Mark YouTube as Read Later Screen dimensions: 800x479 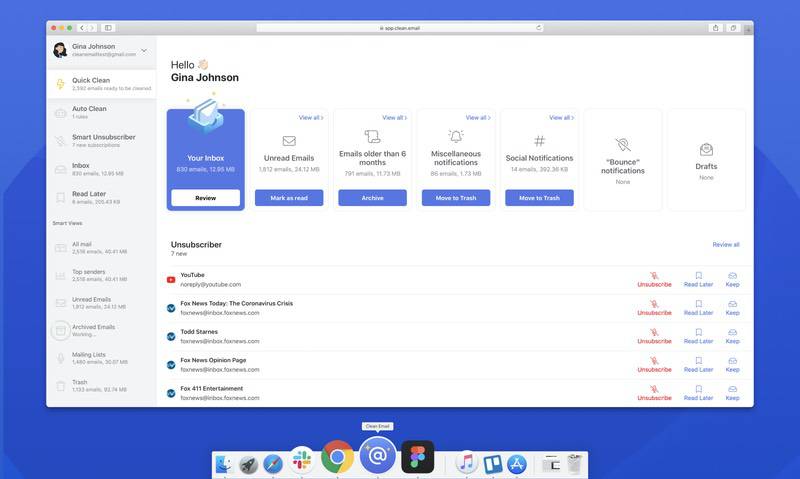[x=698, y=280]
